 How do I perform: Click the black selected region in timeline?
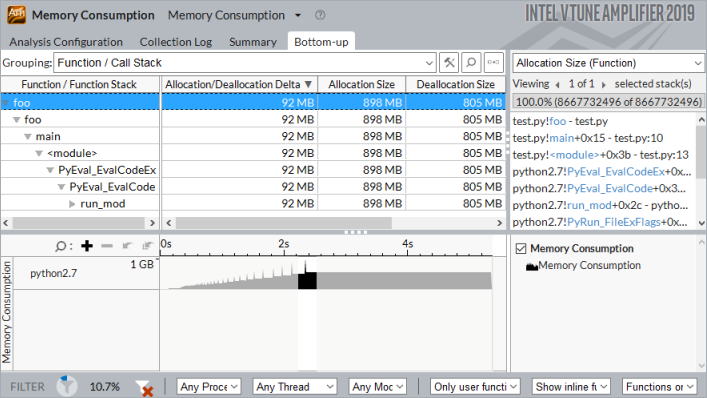pyautogui.click(x=307, y=281)
